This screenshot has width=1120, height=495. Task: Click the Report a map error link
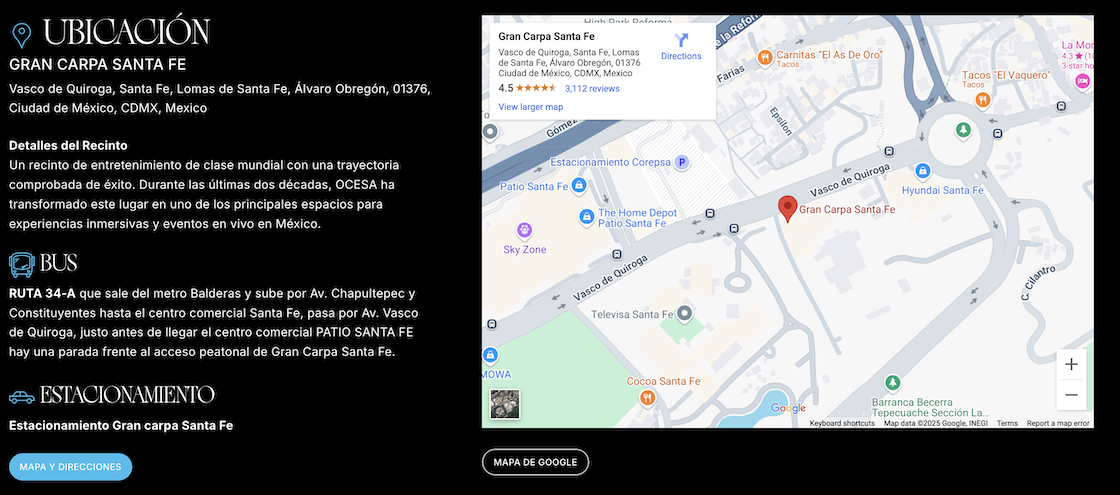click(x=1057, y=423)
